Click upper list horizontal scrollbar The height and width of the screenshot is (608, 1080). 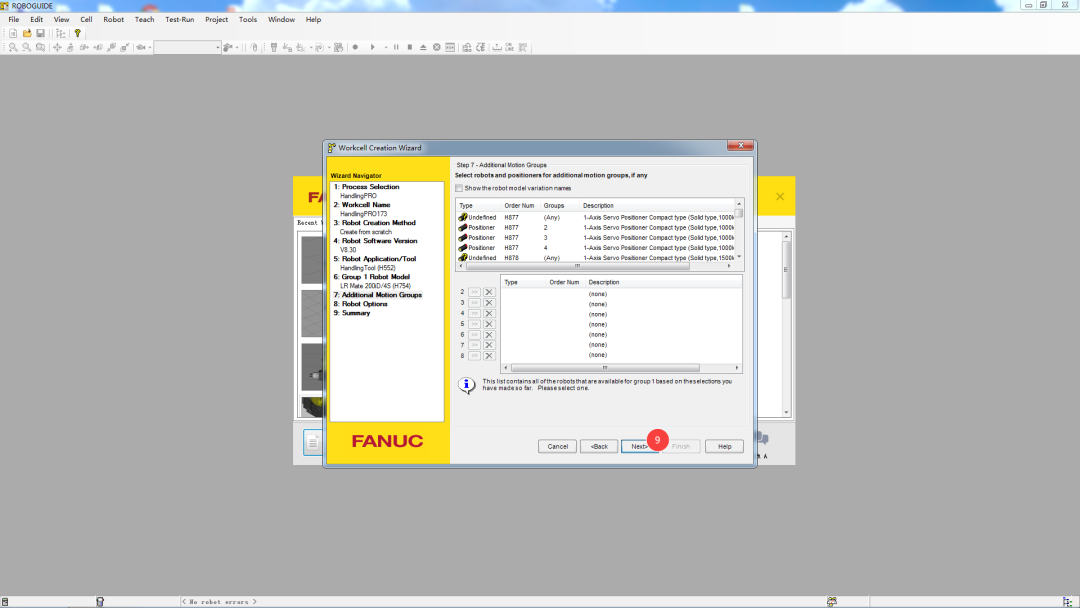(595, 266)
